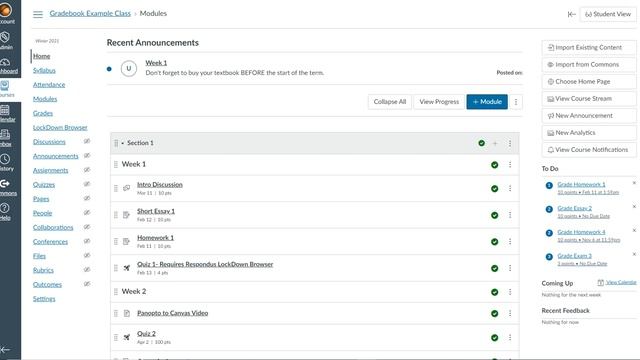Click View Course Notifications button
This screenshot has height=360, width=640.
pos(589,150)
